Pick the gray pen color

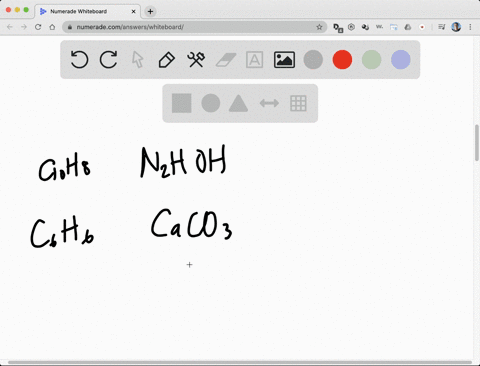pos(313,60)
